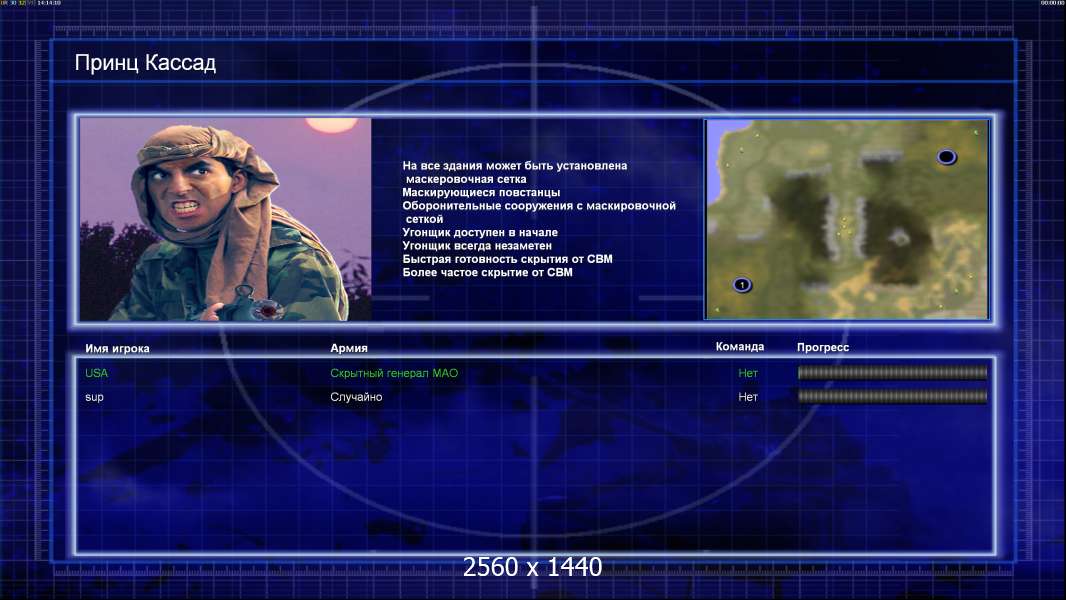Click the Армия column header
Screen dimensions: 1066x600
pos(349,347)
